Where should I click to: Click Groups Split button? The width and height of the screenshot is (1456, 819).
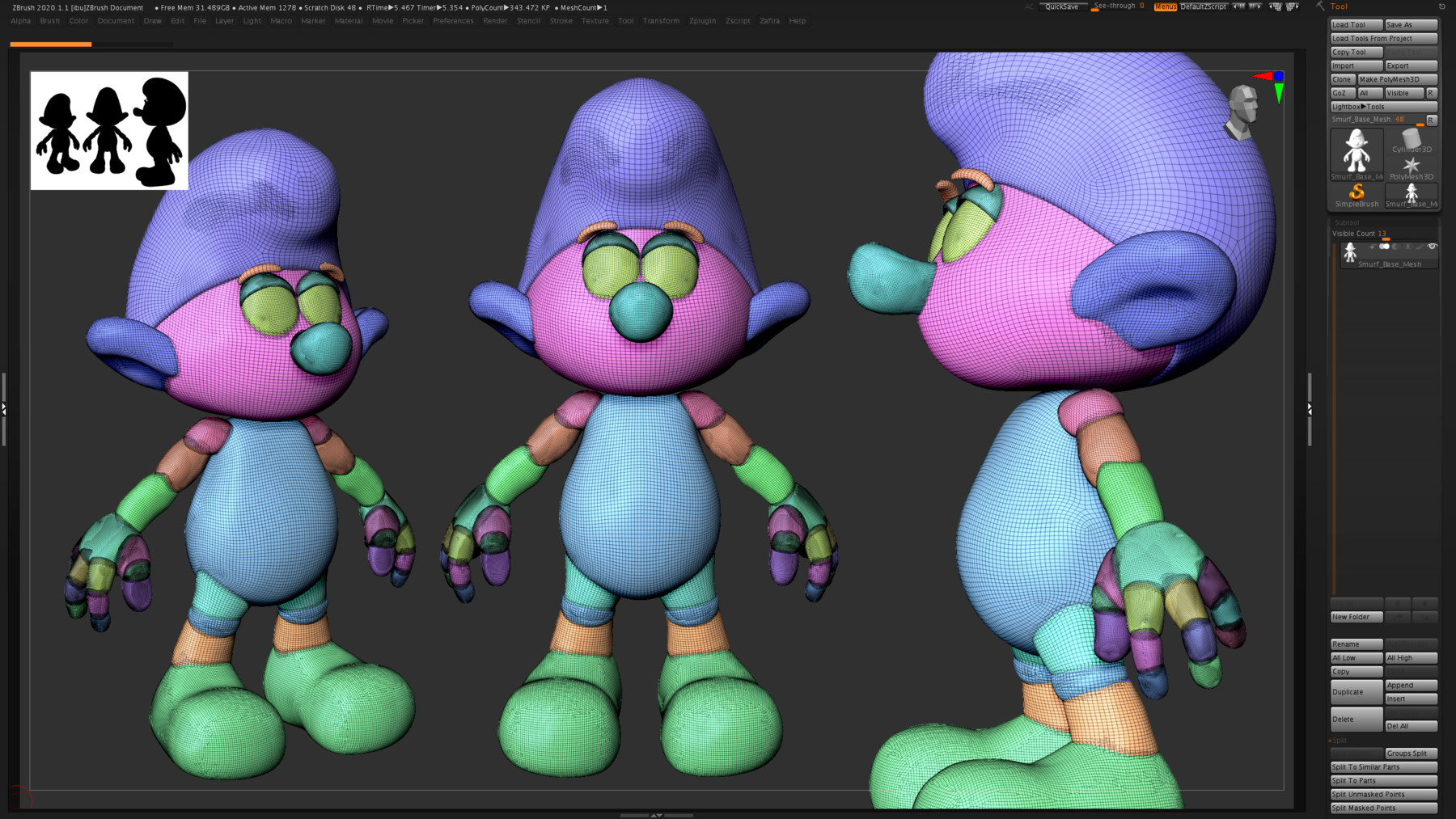(x=1412, y=754)
